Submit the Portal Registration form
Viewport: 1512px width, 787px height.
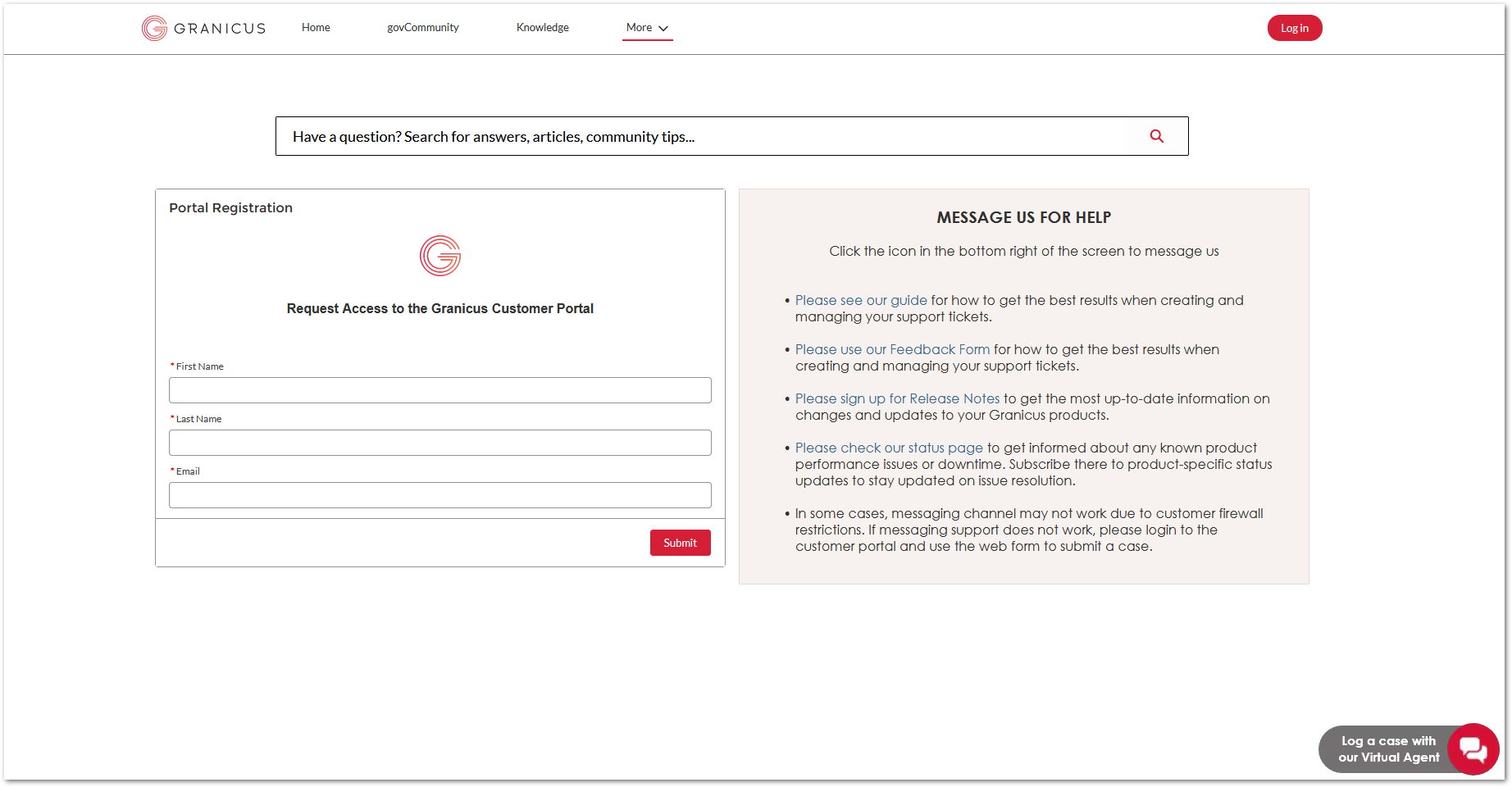pyautogui.click(x=680, y=542)
